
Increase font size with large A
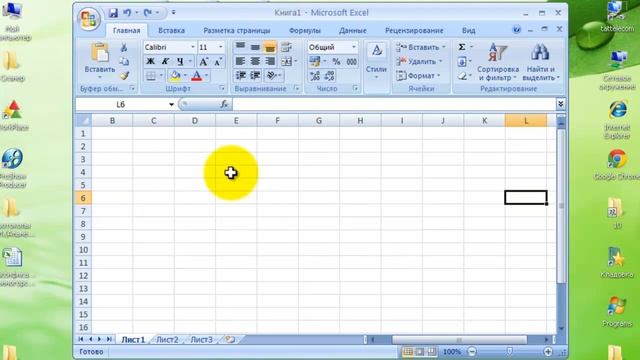(x=203, y=62)
